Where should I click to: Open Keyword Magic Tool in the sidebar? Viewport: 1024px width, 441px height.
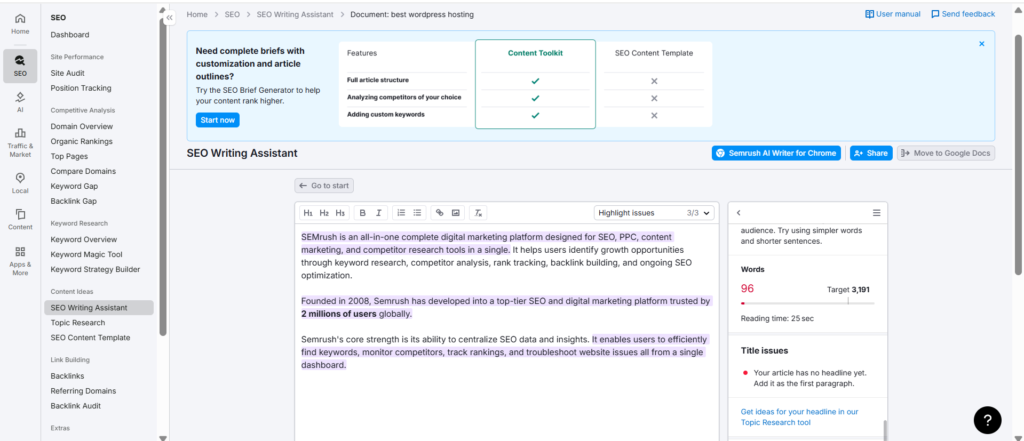point(86,255)
